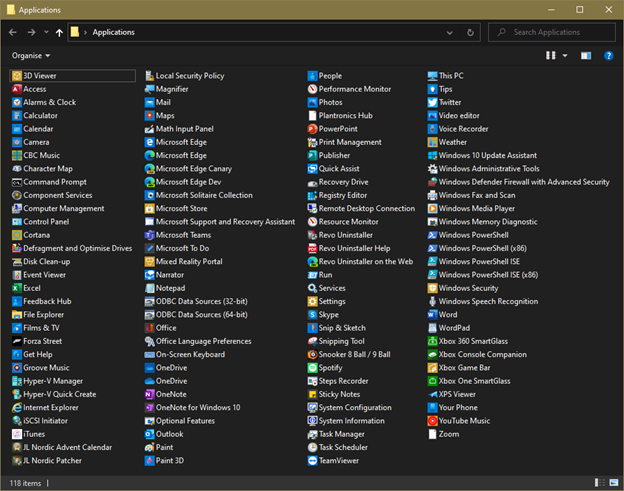Screen dimensions: 624x491
Task: Select 'Windows 10 Update Assistant' entry
Action: pyautogui.click(x=482, y=155)
